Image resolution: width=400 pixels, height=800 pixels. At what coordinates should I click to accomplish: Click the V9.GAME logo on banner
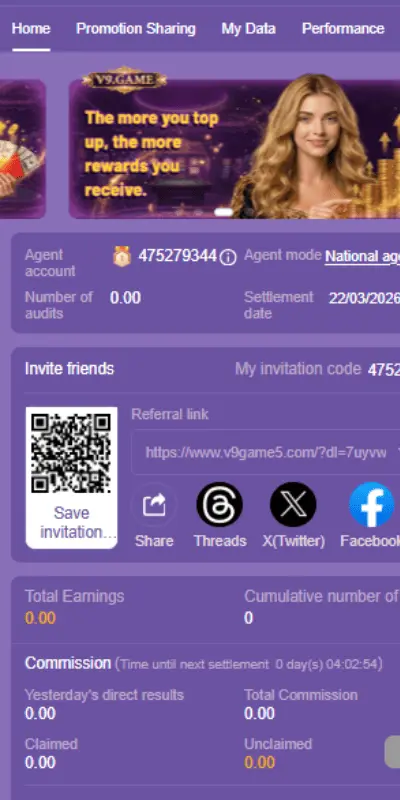point(124,80)
